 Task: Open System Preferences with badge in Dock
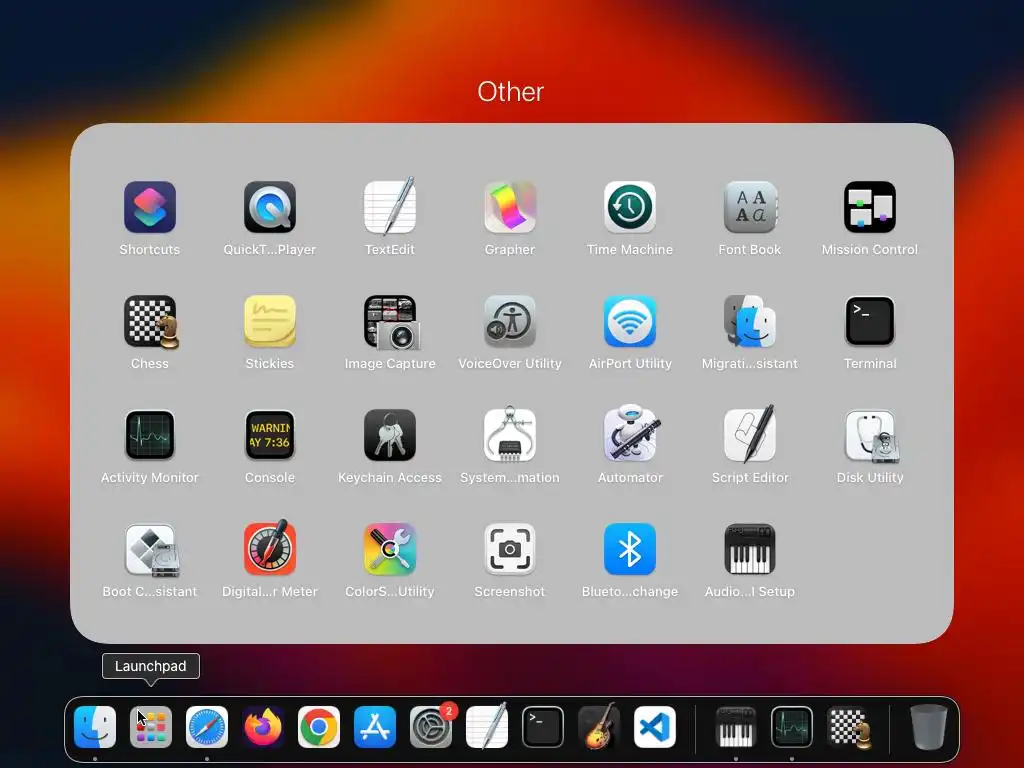tap(431, 727)
